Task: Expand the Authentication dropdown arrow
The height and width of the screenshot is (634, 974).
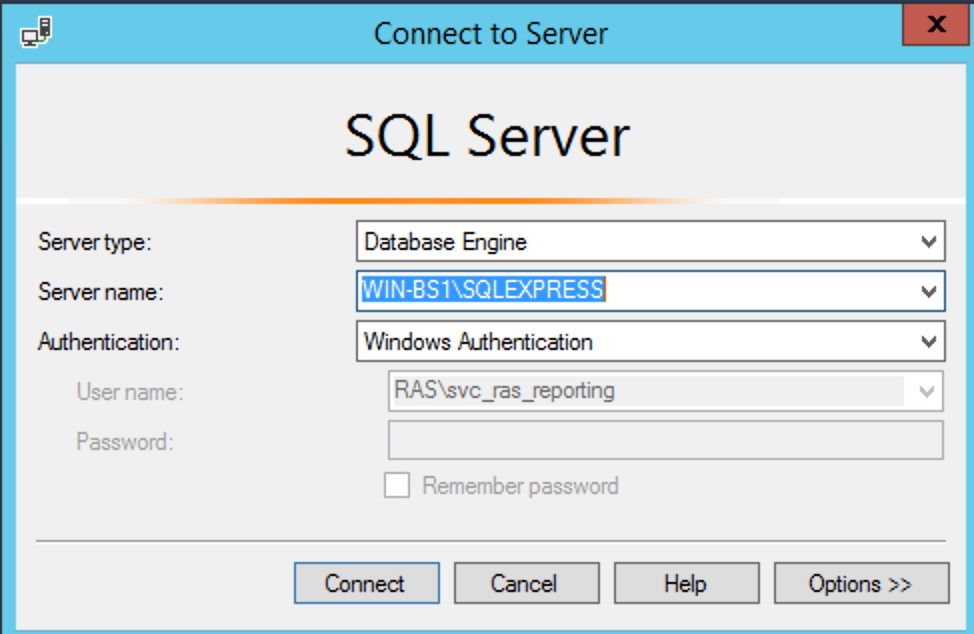Action: tap(929, 342)
